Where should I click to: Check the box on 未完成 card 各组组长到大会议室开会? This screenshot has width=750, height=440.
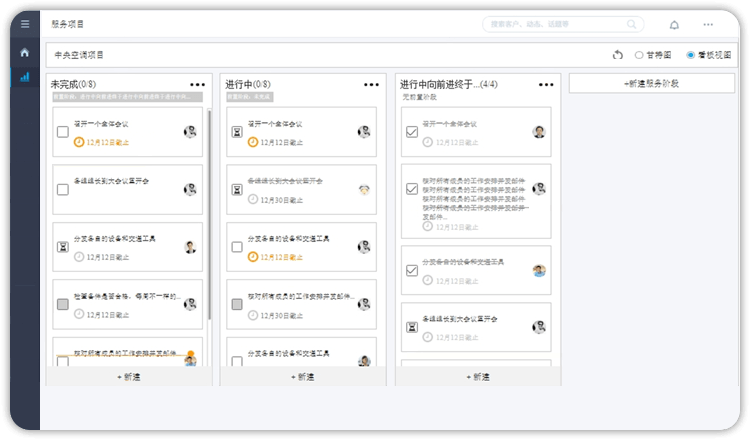click(63, 189)
